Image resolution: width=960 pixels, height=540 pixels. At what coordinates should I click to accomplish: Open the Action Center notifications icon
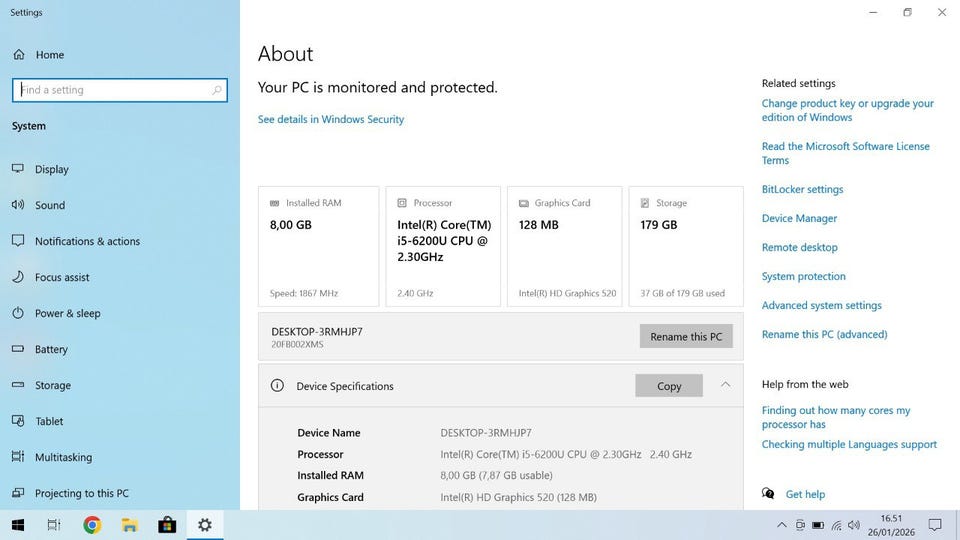coord(935,525)
